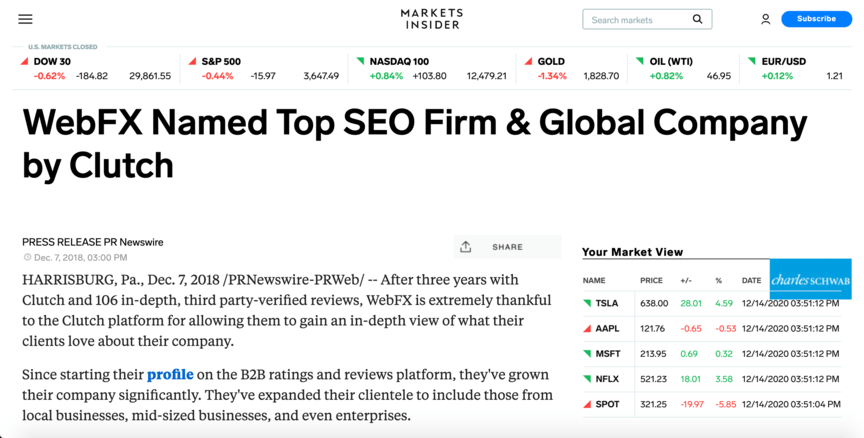Click inside the Search markets field
This screenshot has height=438, width=864.
[647, 19]
